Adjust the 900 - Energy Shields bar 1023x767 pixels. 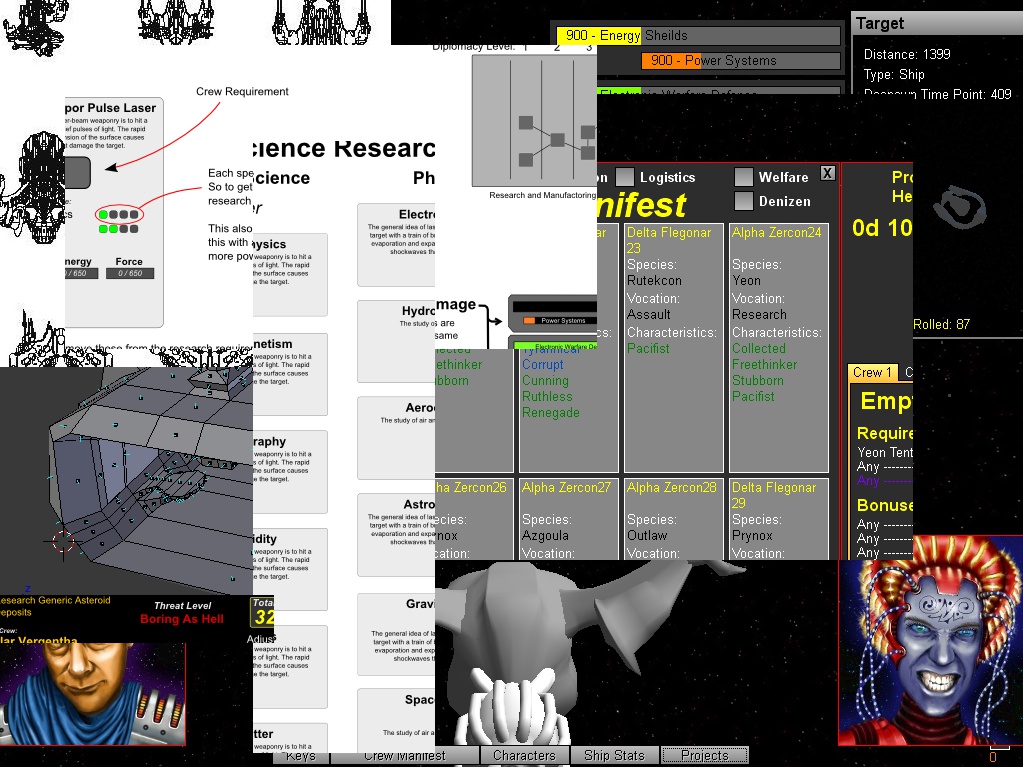pos(698,35)
